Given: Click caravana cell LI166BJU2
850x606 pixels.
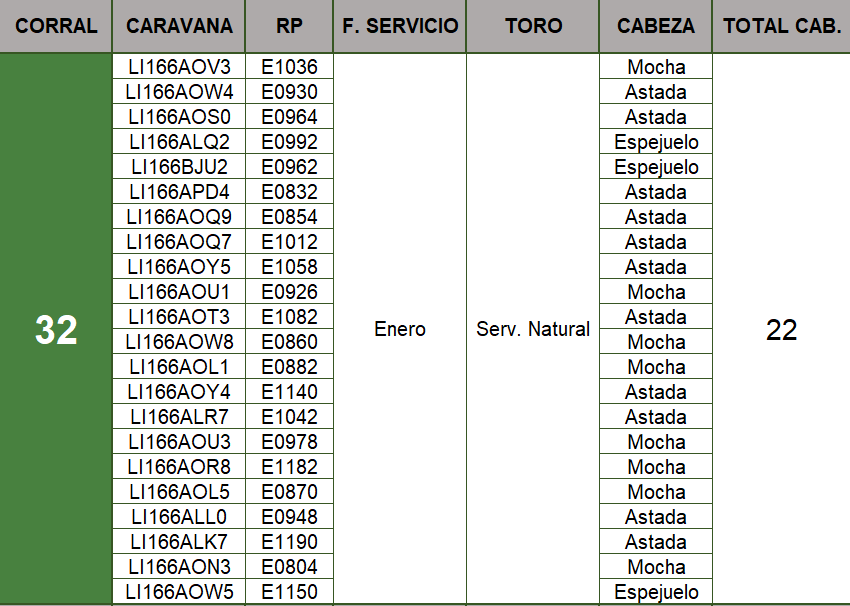Looking at the screenshot, I should [179, 167].
